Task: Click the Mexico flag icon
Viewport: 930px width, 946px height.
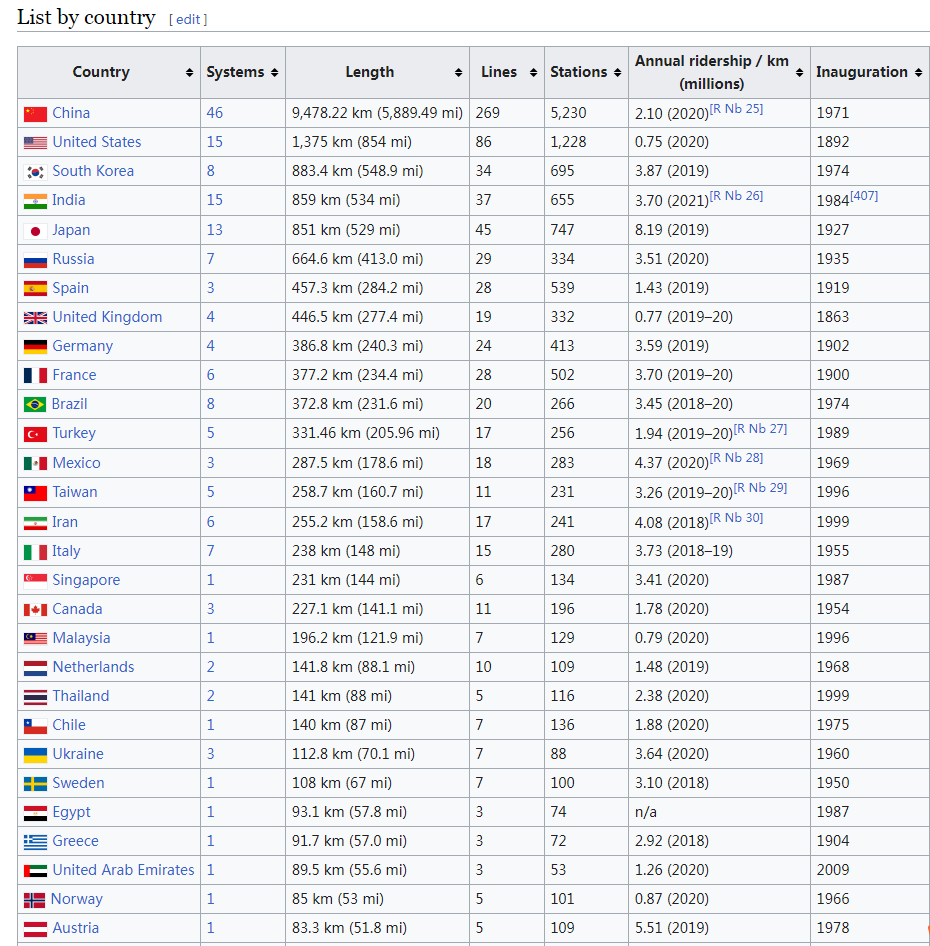Action: (35, 464)
